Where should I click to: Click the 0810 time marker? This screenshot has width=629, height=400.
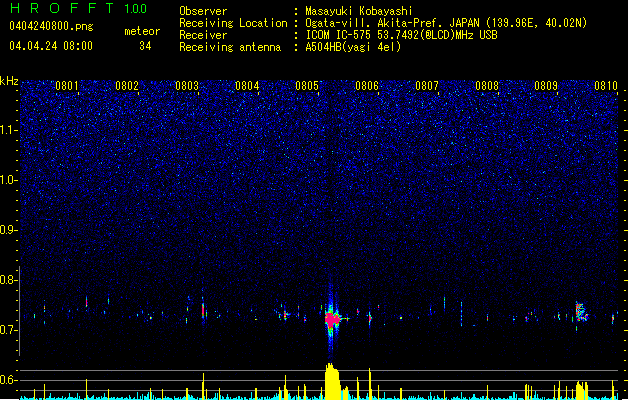606,86
